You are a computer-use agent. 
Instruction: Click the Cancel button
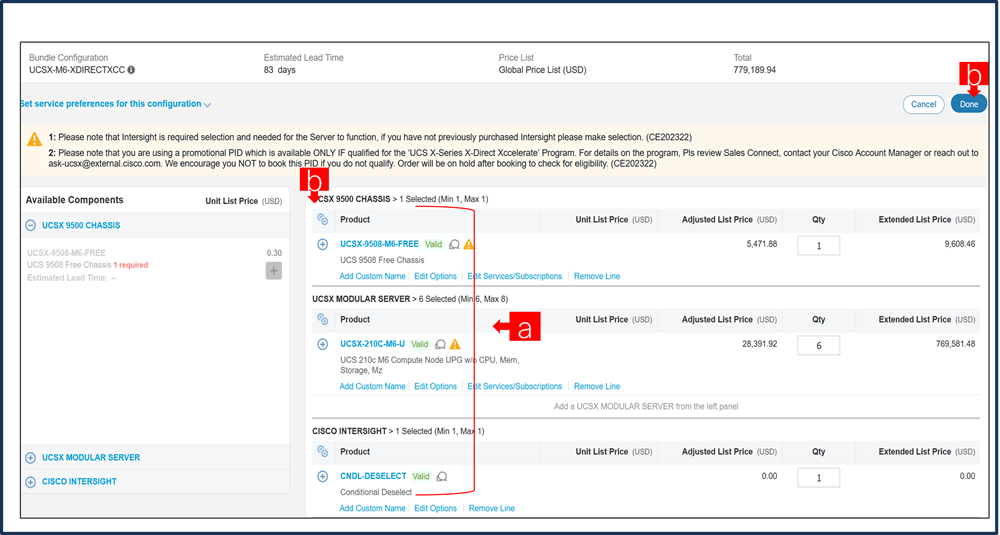point(923,105)
